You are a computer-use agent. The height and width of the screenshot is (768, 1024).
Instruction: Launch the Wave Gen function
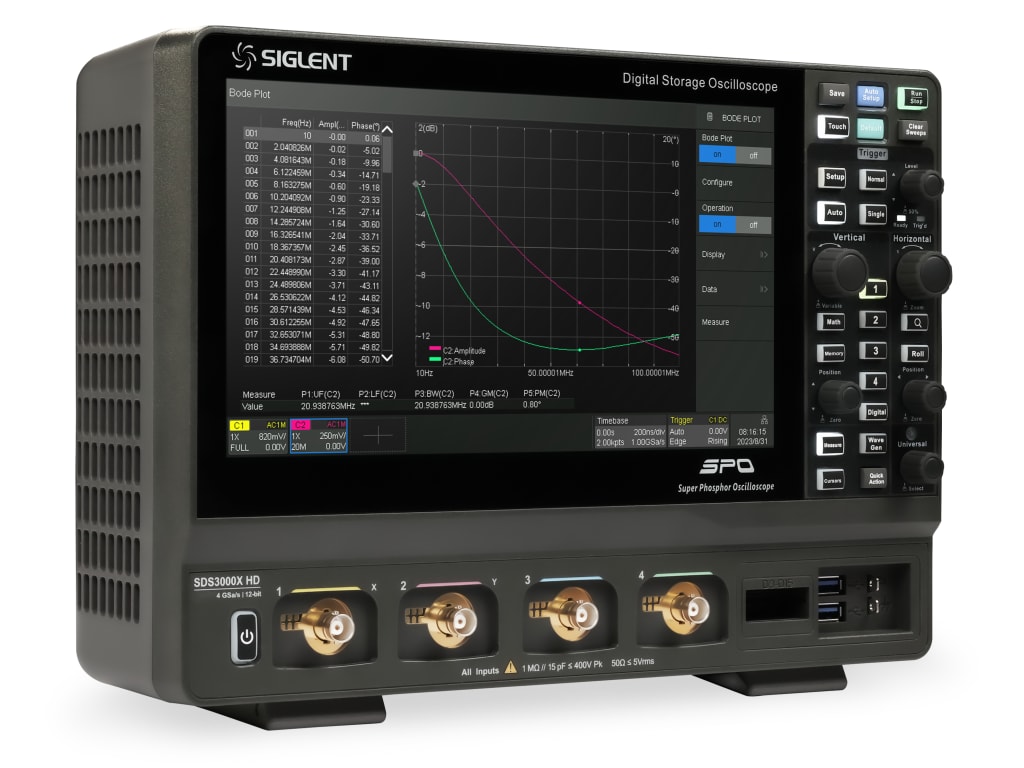(873, 443)
